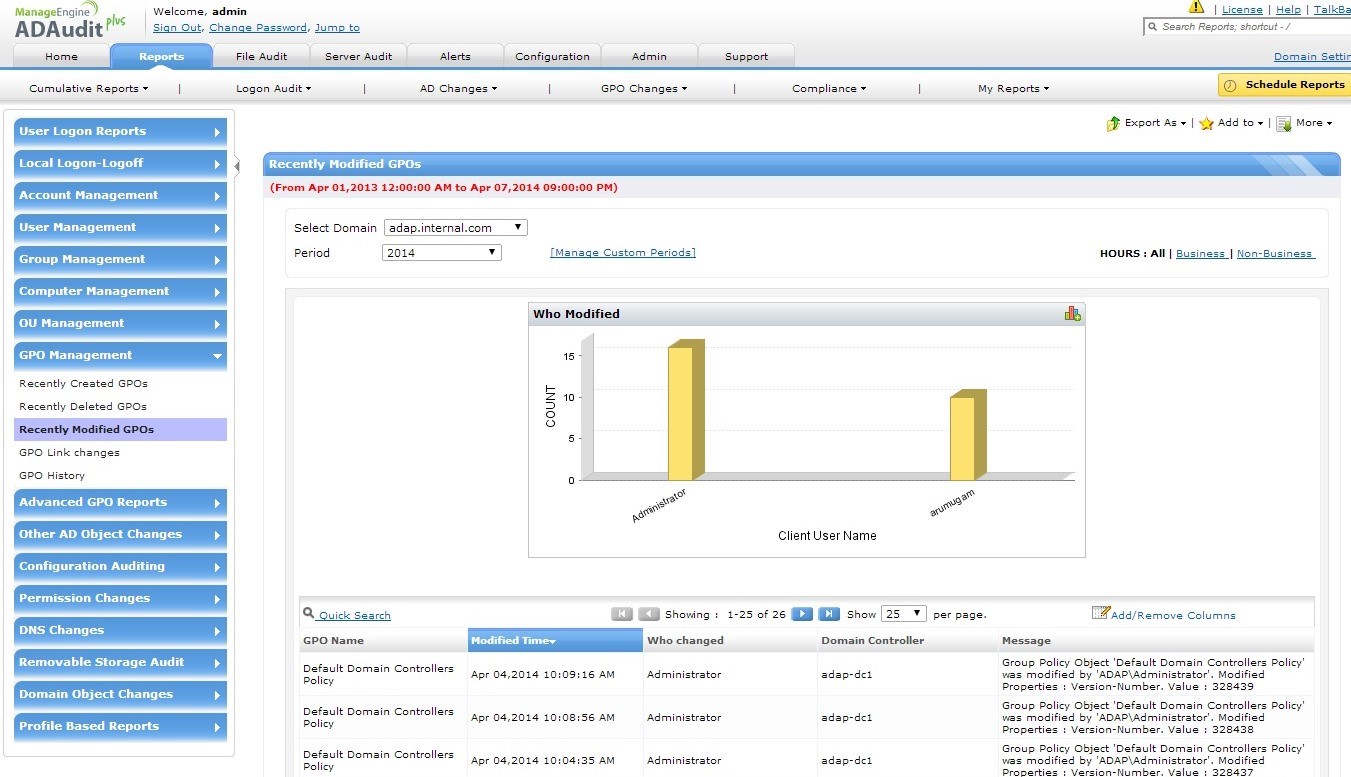Click the Administrator bar in the chart
The width and height of the screenshot is (1351, 777).
681,412
